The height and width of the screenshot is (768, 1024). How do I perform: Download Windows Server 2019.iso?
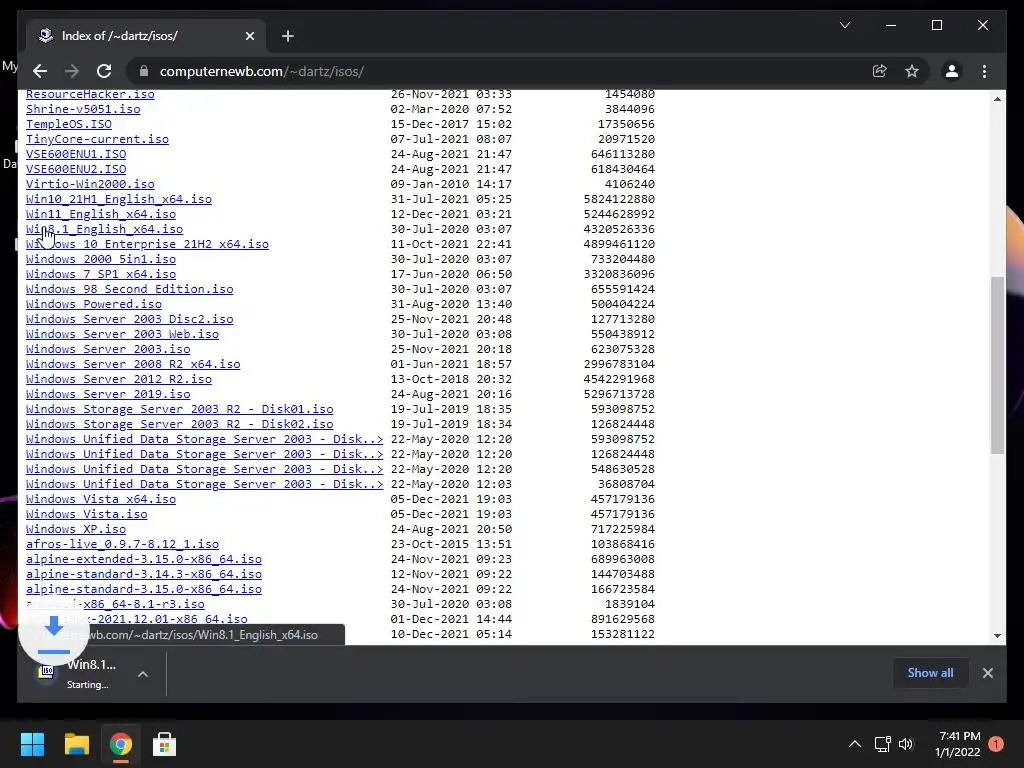pos(108,394)
